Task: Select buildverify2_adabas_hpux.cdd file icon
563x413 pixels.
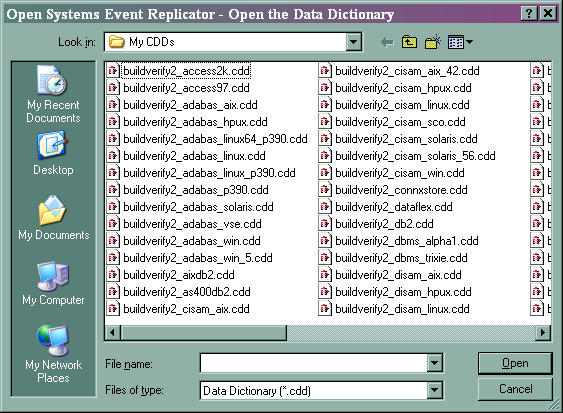Action: pos(113,122)
